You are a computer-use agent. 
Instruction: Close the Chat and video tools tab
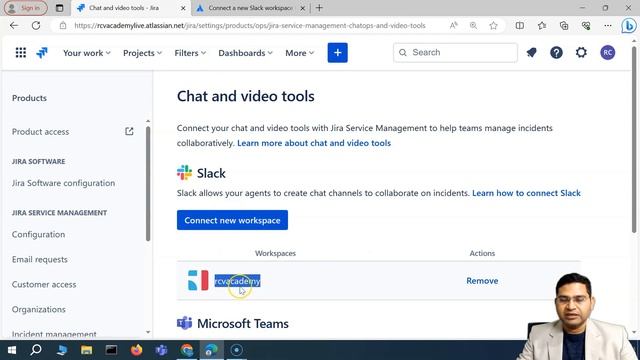coord(183,8)
